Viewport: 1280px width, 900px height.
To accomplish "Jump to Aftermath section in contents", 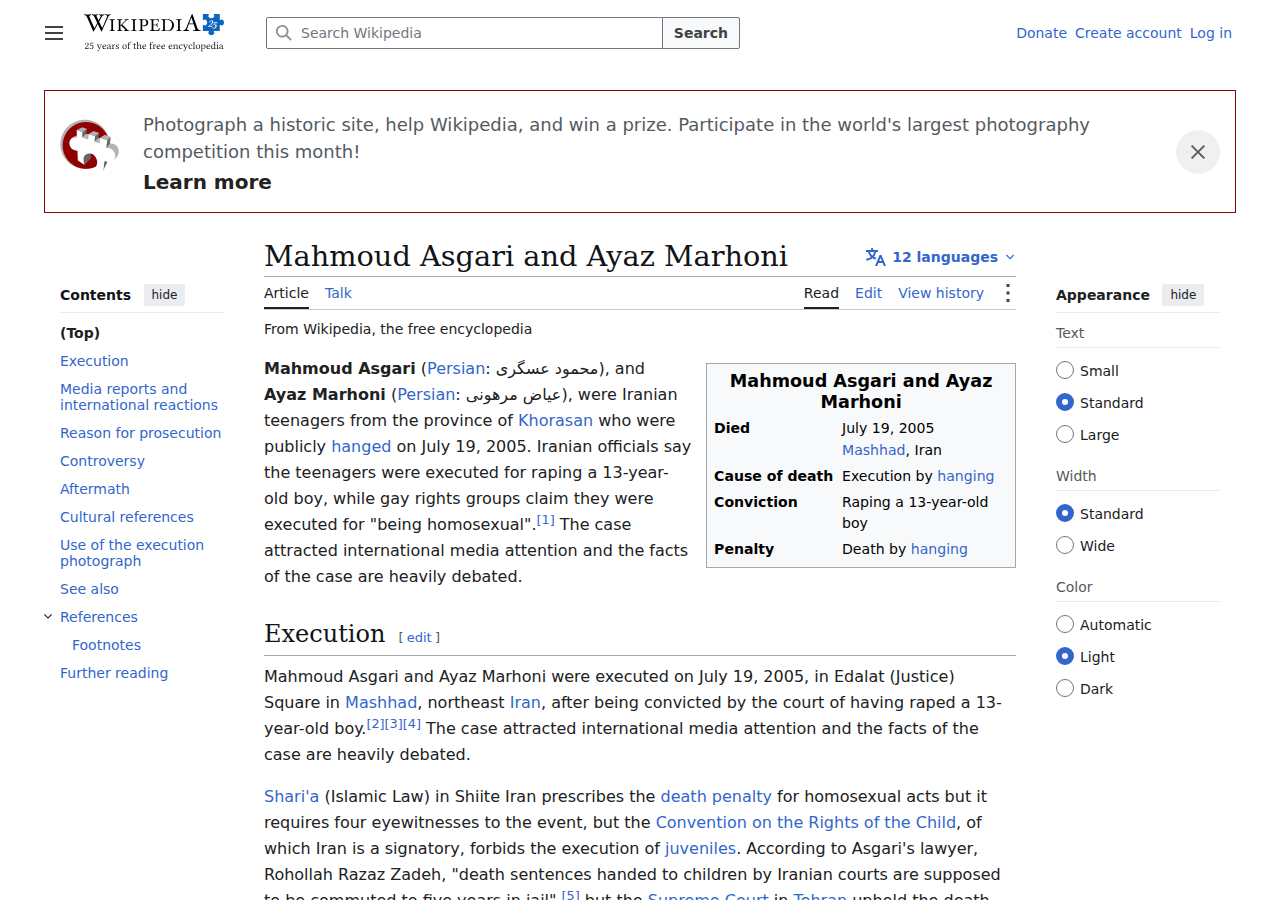I will tap(95, 489).
